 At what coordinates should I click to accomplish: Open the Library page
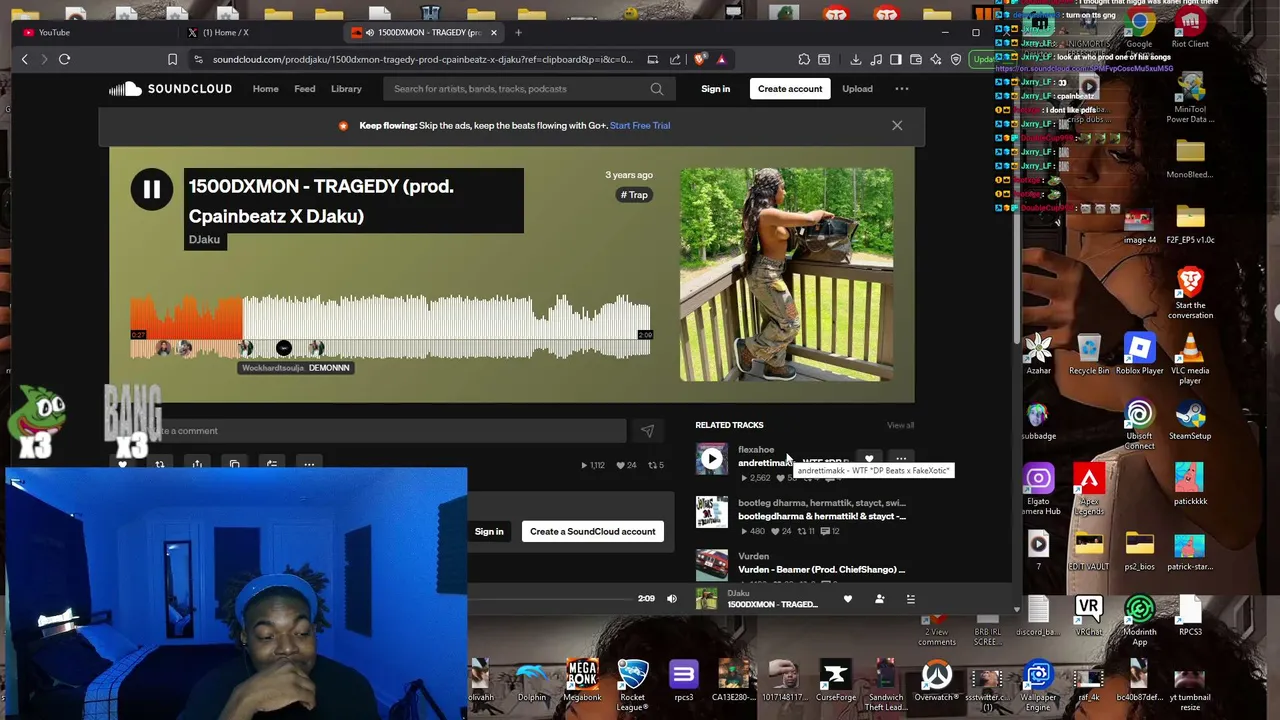346,89
